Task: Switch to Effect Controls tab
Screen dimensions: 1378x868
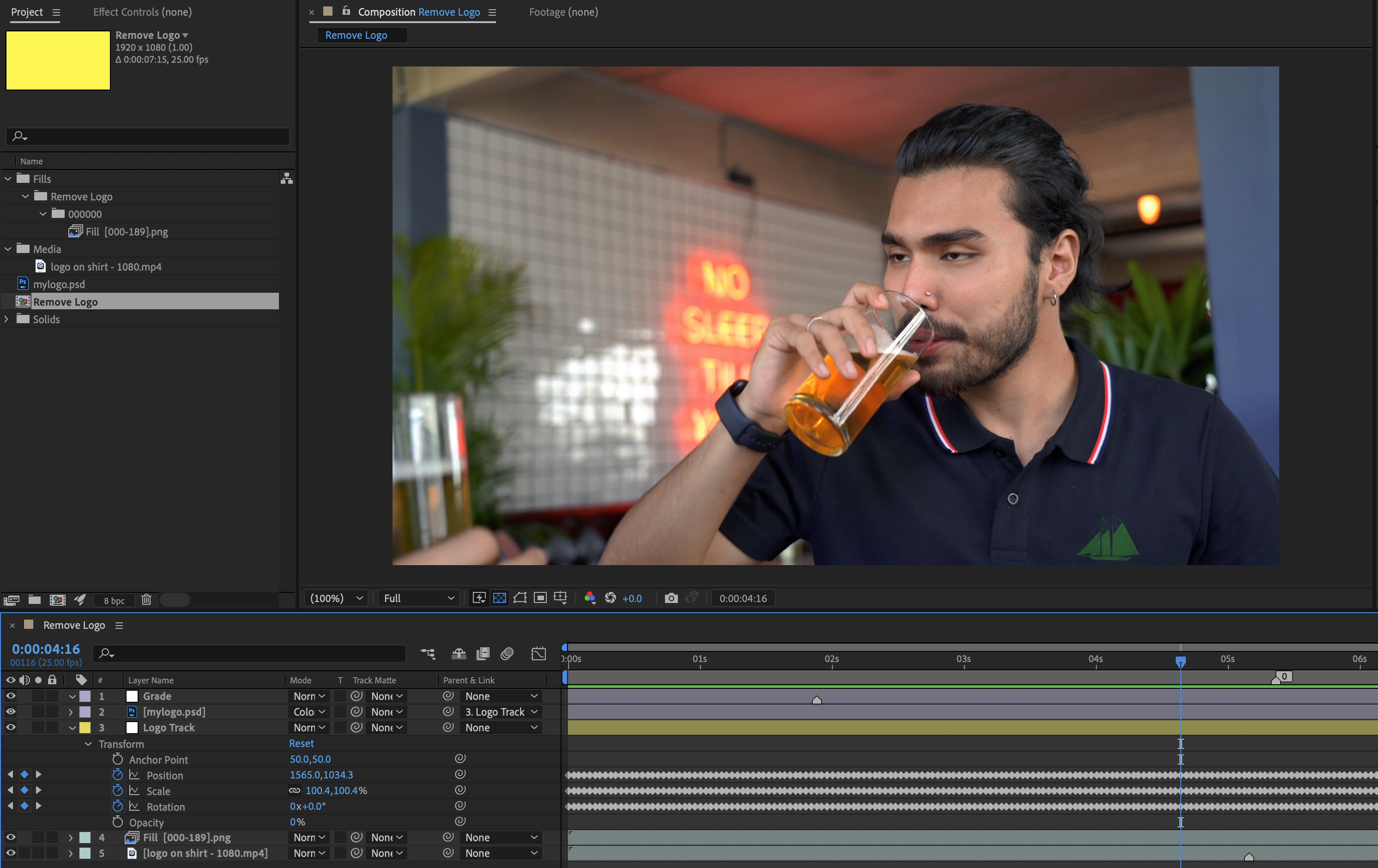Action: (x=143, y=12)
